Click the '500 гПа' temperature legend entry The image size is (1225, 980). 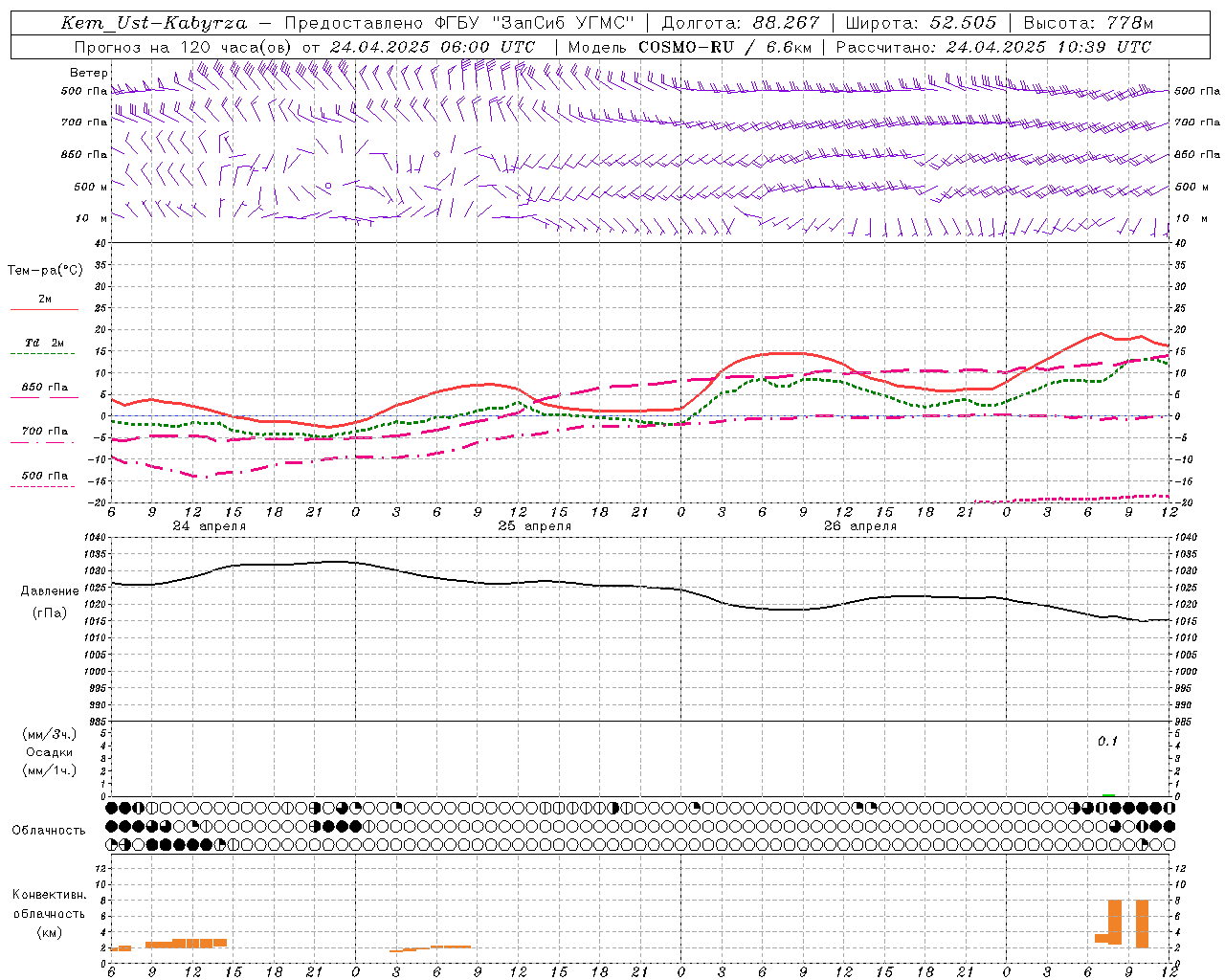45,475
